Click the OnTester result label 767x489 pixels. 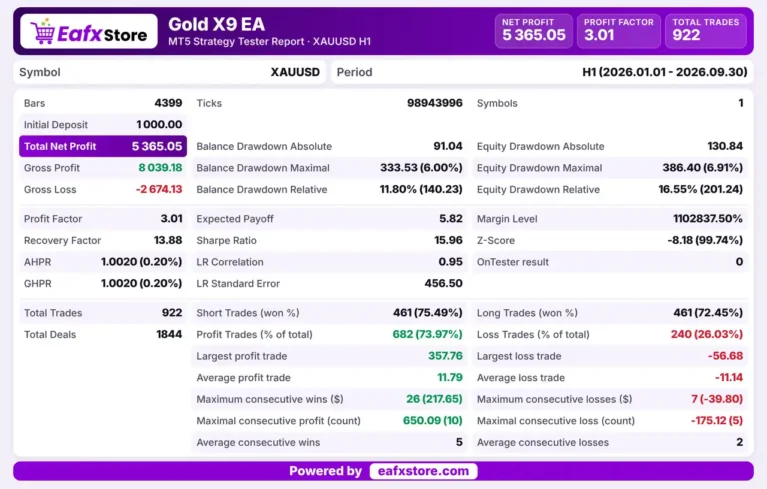513,262
